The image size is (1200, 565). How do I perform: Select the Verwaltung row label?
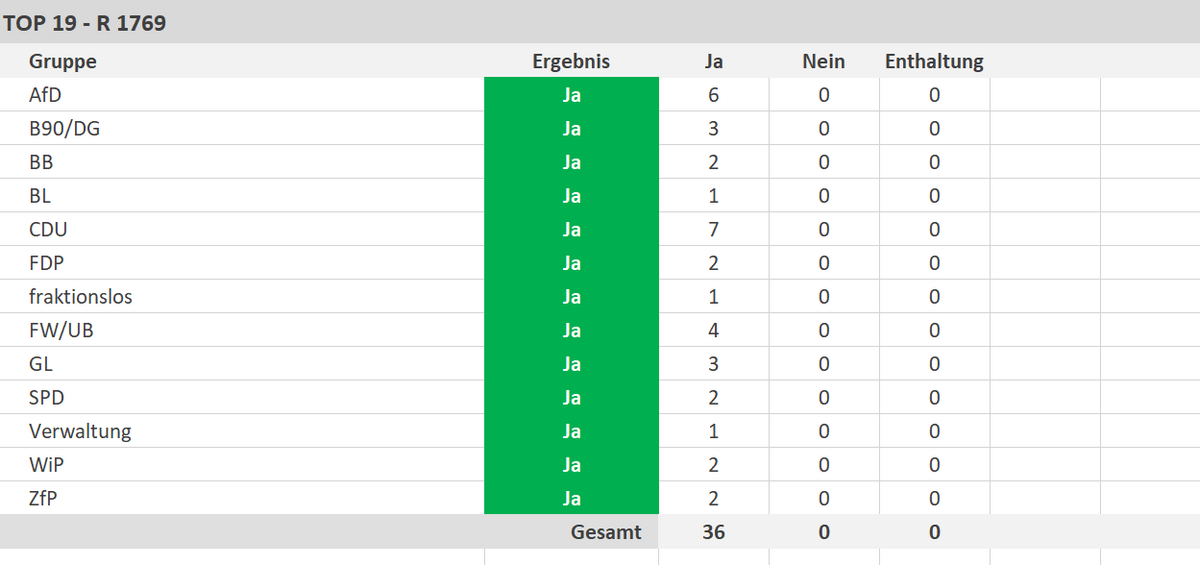[80, 431]
